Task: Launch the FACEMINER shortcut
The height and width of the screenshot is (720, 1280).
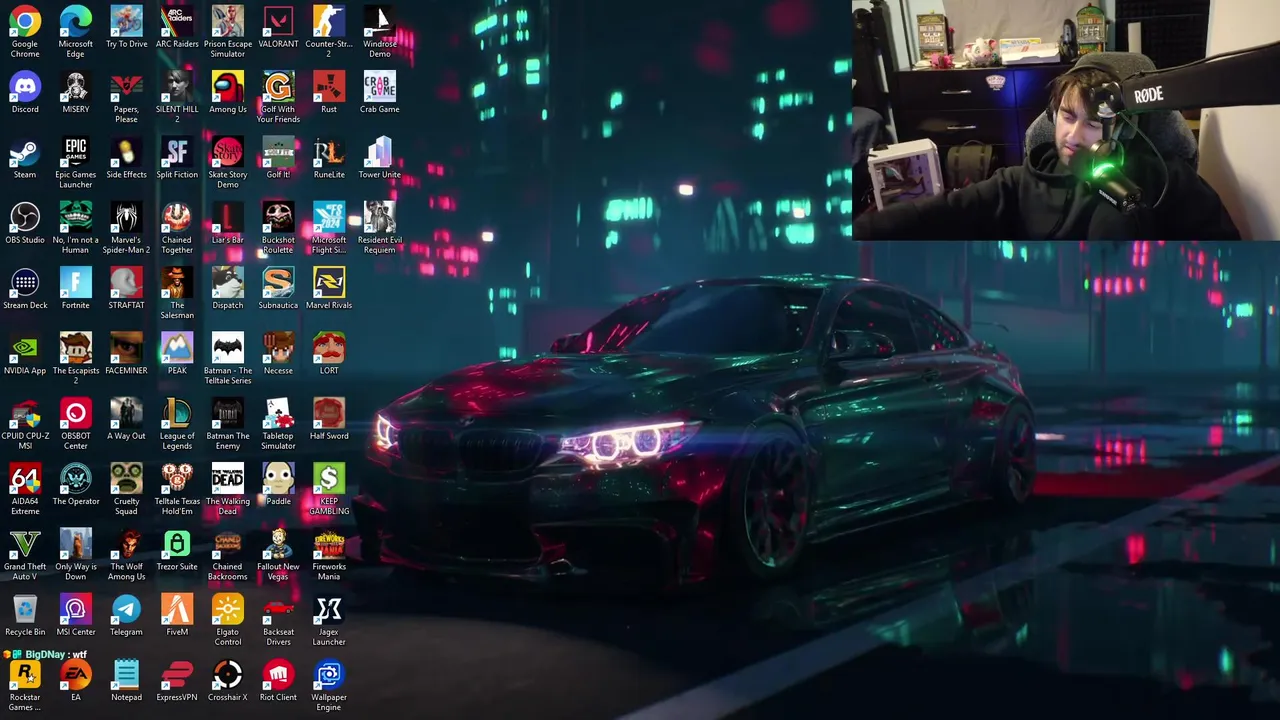Action: (126, 354)
